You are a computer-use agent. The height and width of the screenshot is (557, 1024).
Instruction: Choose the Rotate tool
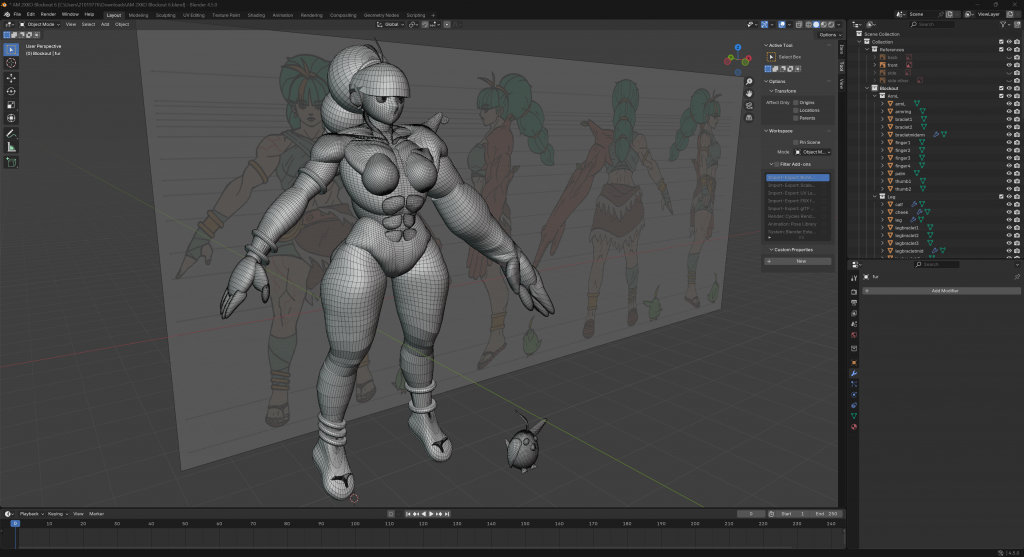coord(12,91)
